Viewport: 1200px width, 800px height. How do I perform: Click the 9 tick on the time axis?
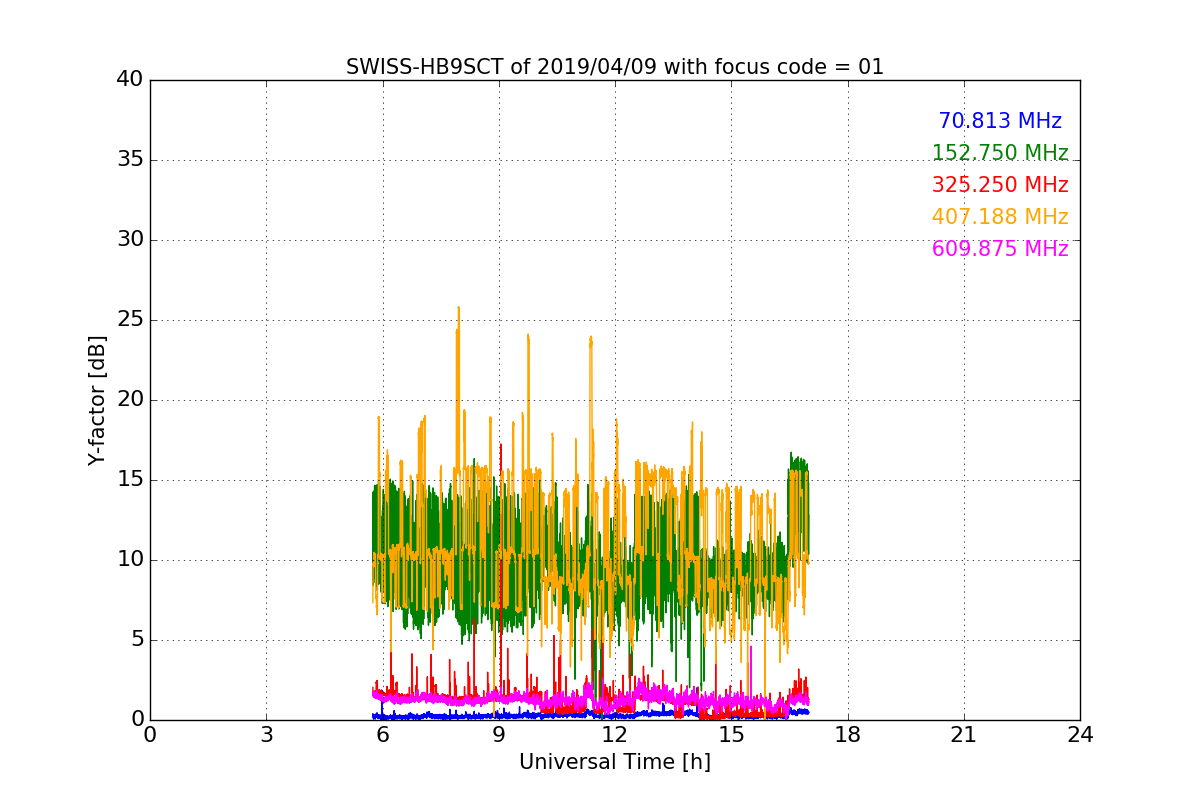[498, 735]
